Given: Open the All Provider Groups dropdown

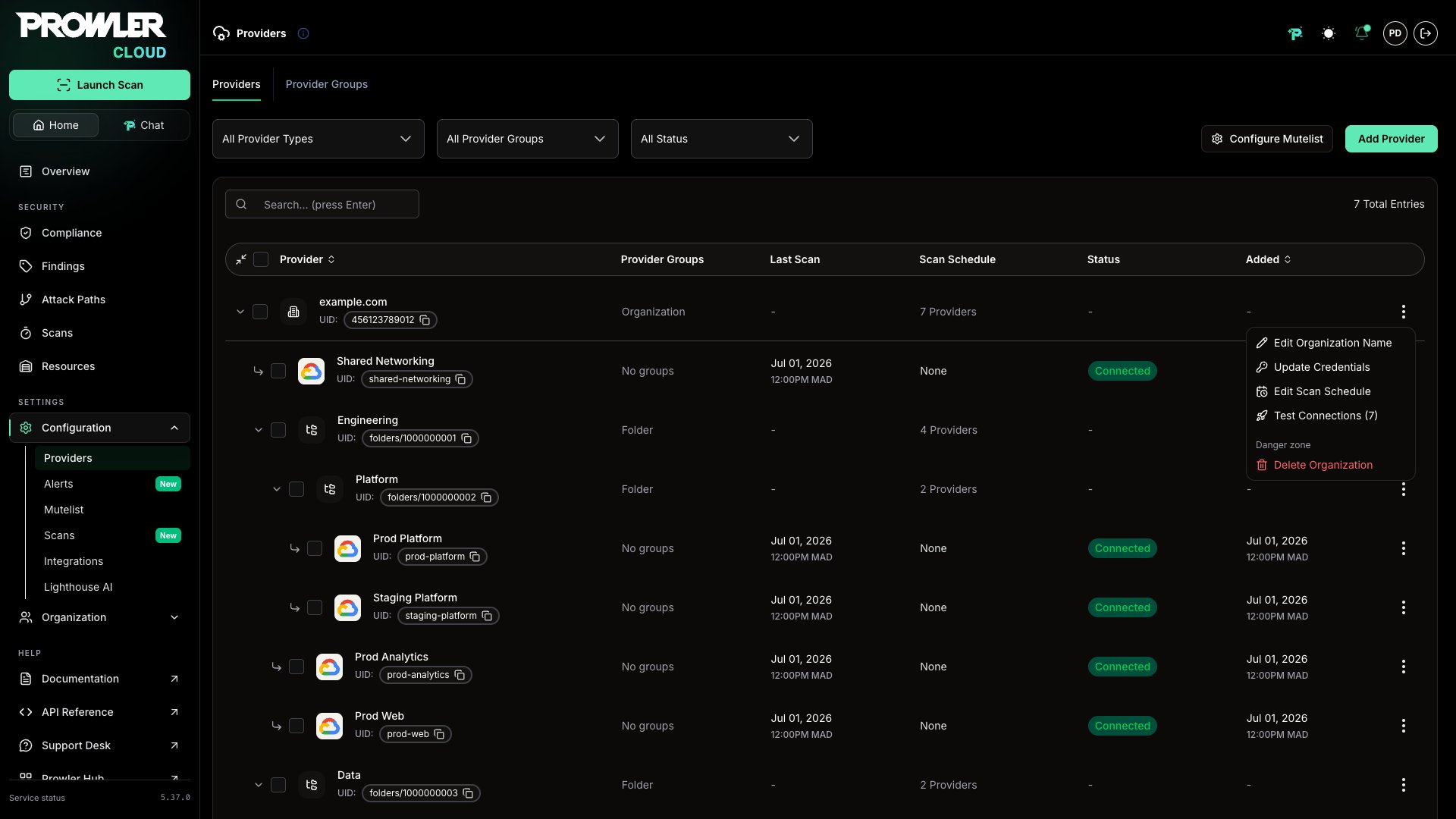Looking at the screenshot, I should click(527, 139).
